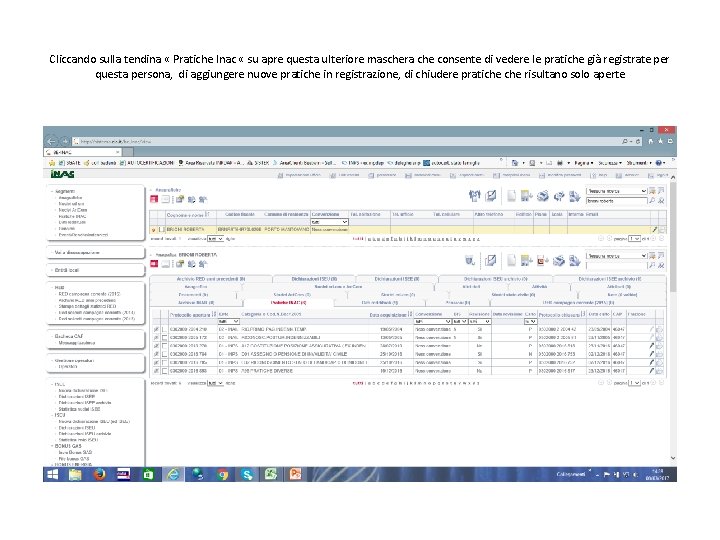Image resolution: width=720 pixels, height=540 pixels.
Task: Open 'Nessuna ricerca' dropdown in lower panel
Action: click(616, 255)
